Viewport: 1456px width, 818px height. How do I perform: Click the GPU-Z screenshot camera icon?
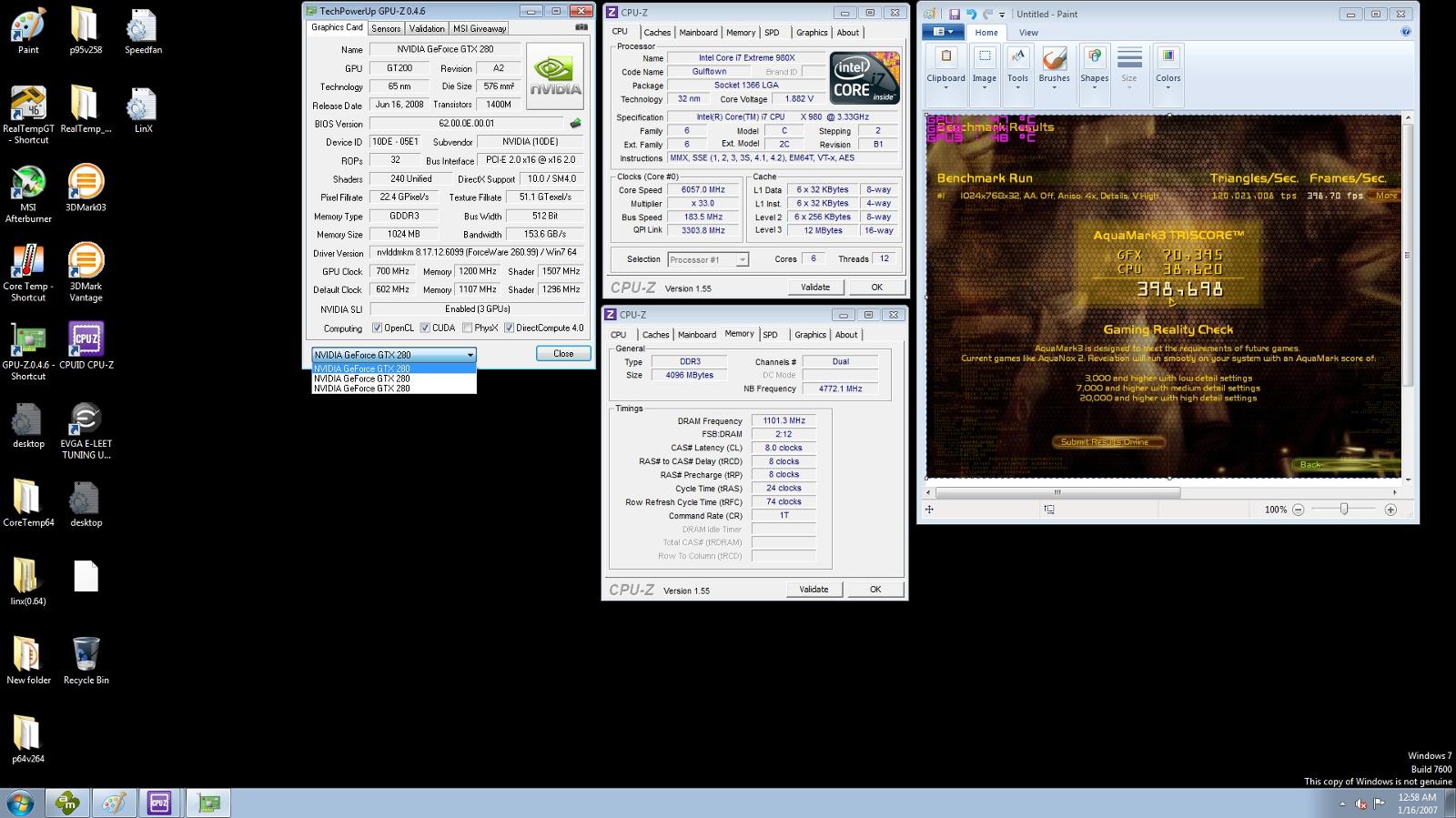581,27
